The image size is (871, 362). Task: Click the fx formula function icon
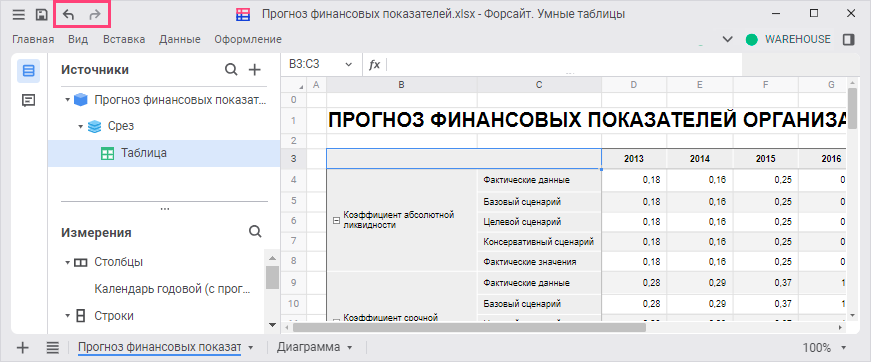click(374, 64)
